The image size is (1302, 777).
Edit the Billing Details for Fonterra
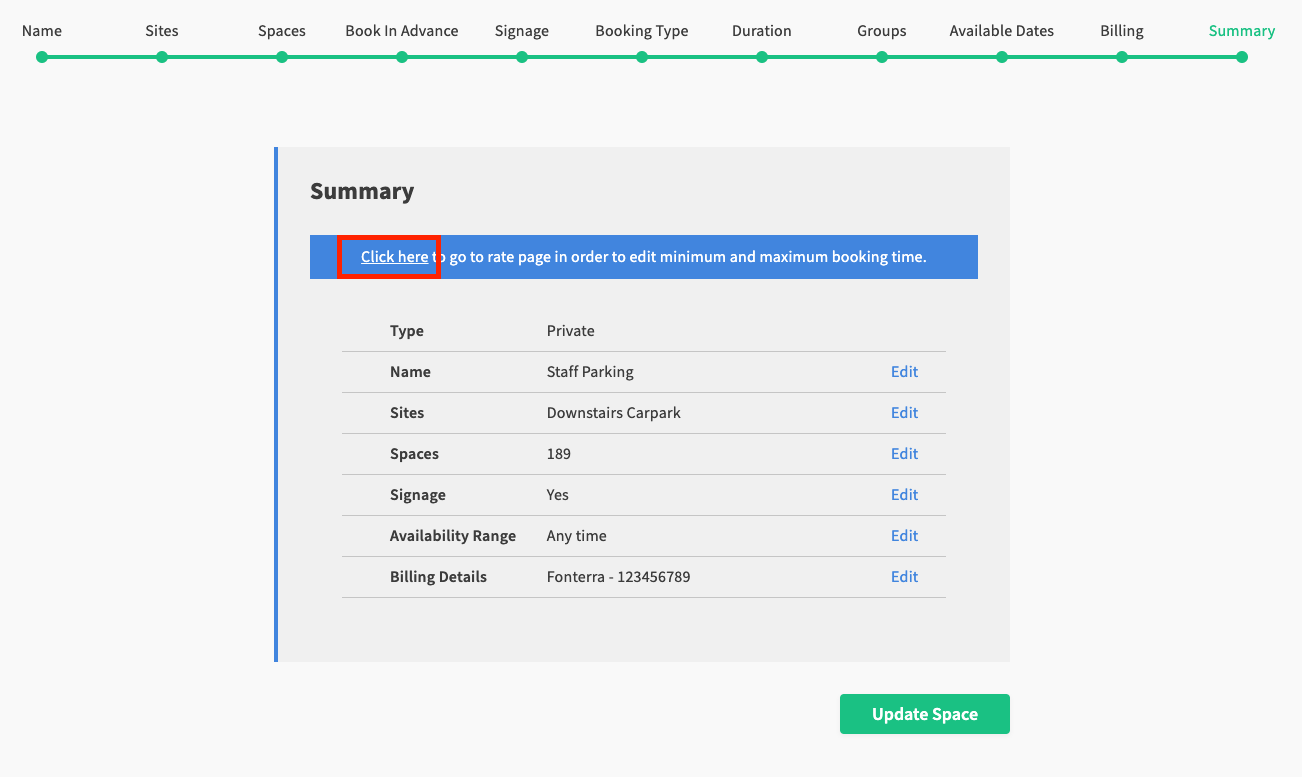pos(904,577)
